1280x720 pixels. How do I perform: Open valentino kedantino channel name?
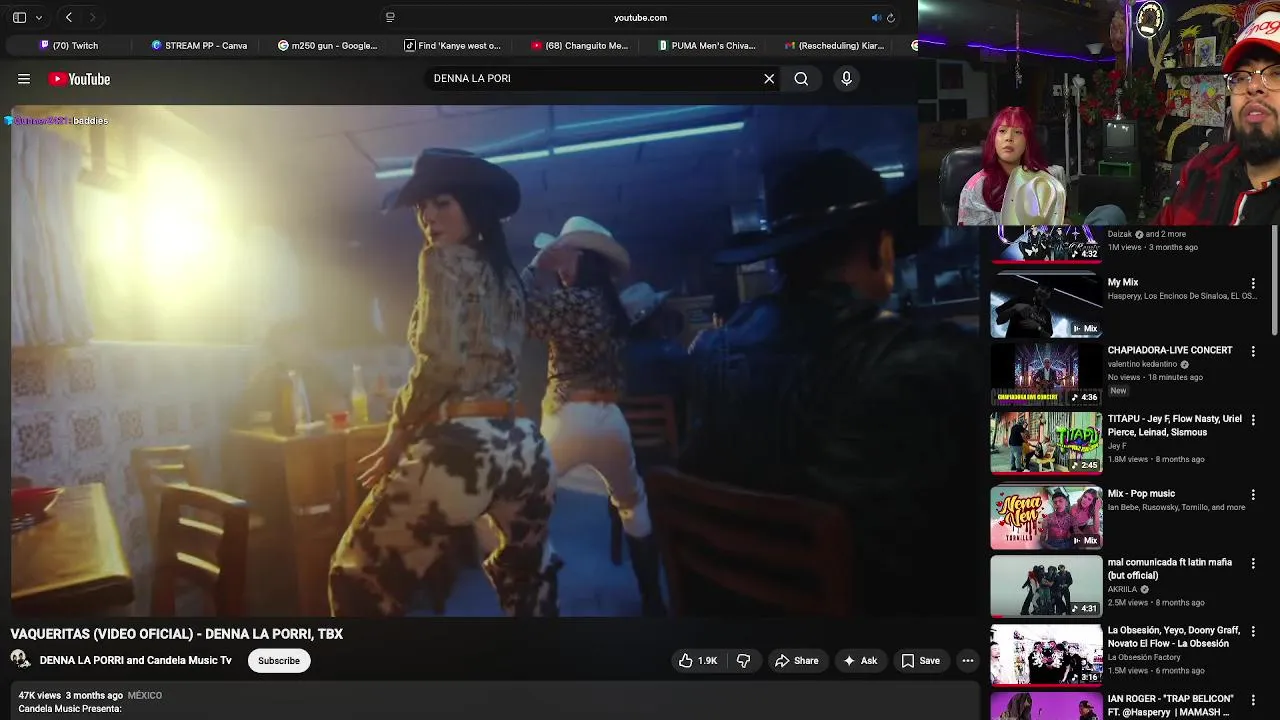[x=1142, y=364]
